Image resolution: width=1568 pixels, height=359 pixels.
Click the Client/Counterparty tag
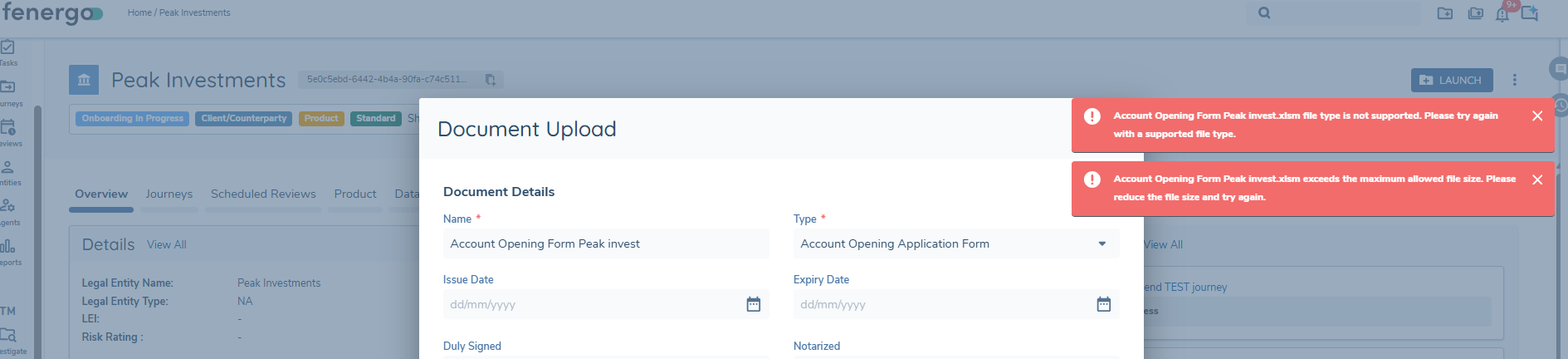pyautogui.click(x=244, y=119)
